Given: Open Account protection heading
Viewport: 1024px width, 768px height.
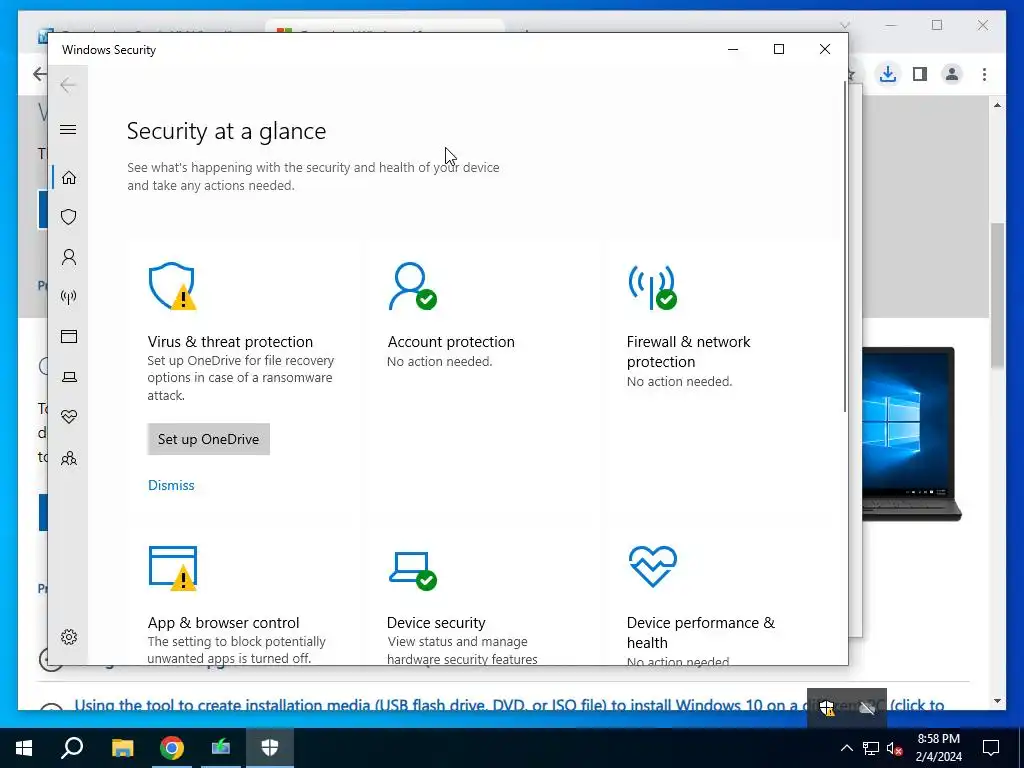Looking at the screenshot, I should [451, 342].
